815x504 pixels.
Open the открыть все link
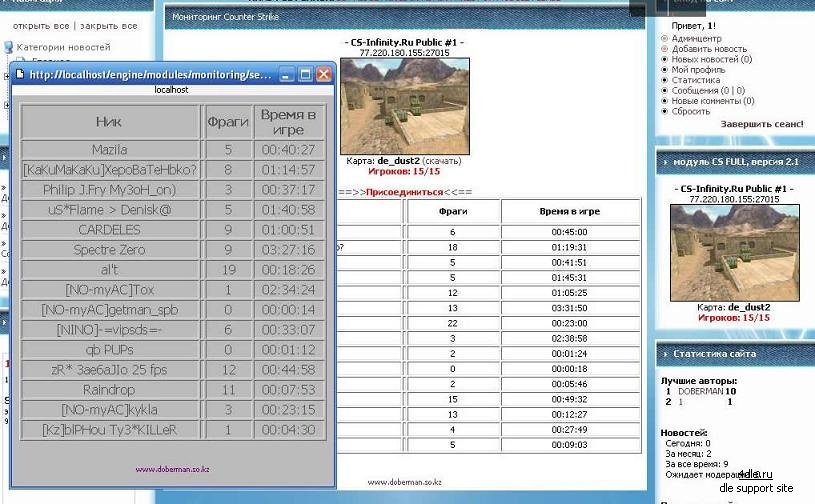click(41, 25)
